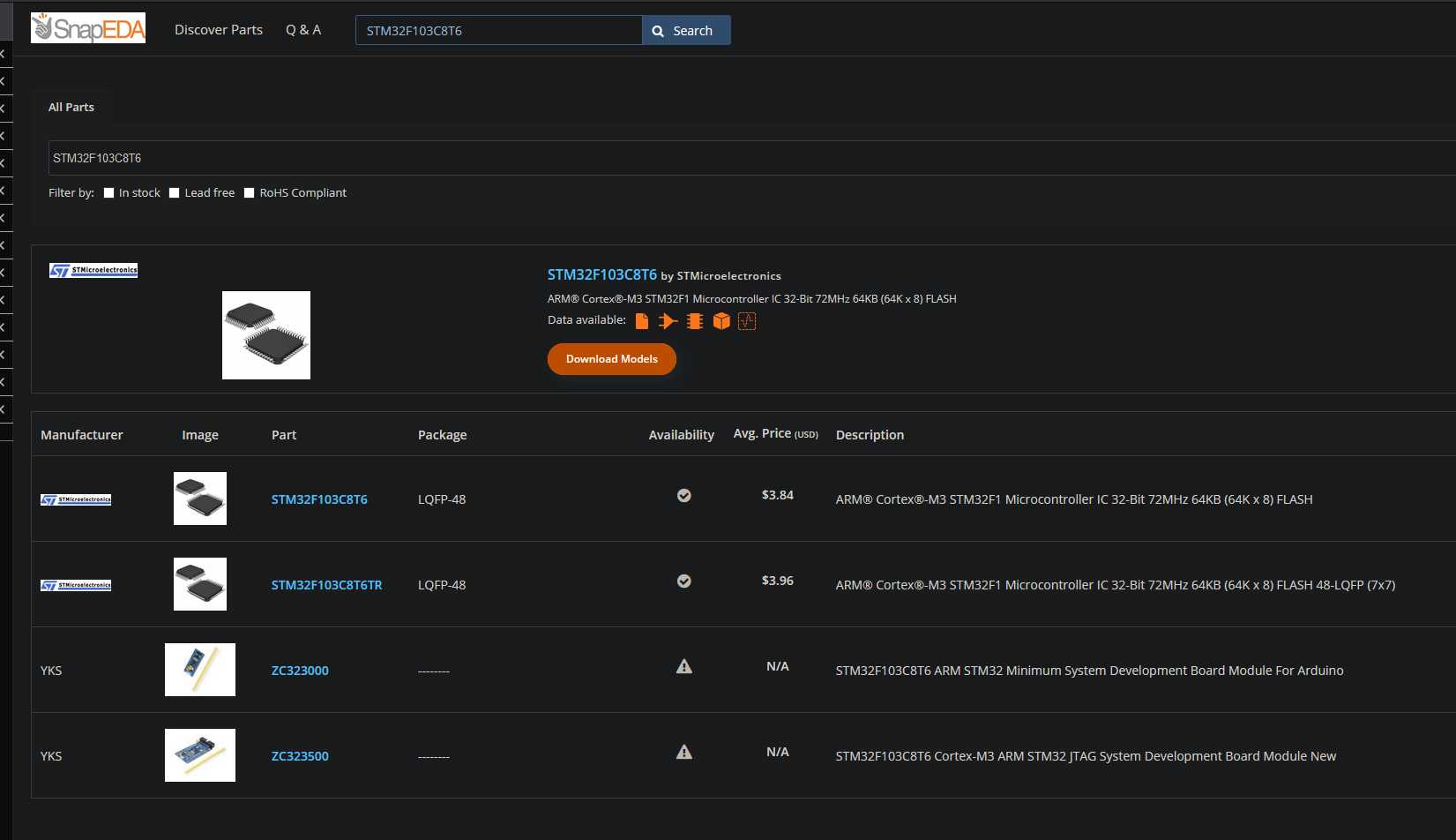Click LQFP-48 package in STM32F103C8T6TR row
Image resolution: width=1456 pixels, height=840 pixels.
tap(442, 585)
